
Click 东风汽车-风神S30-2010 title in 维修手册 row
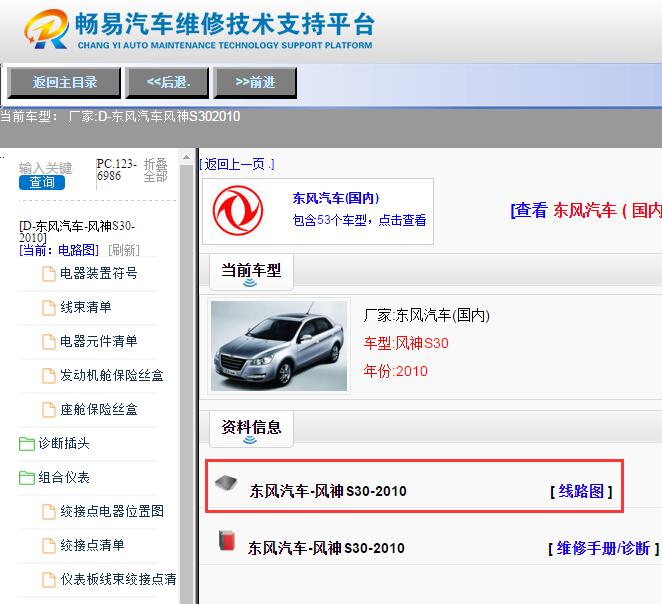[326, 548]
